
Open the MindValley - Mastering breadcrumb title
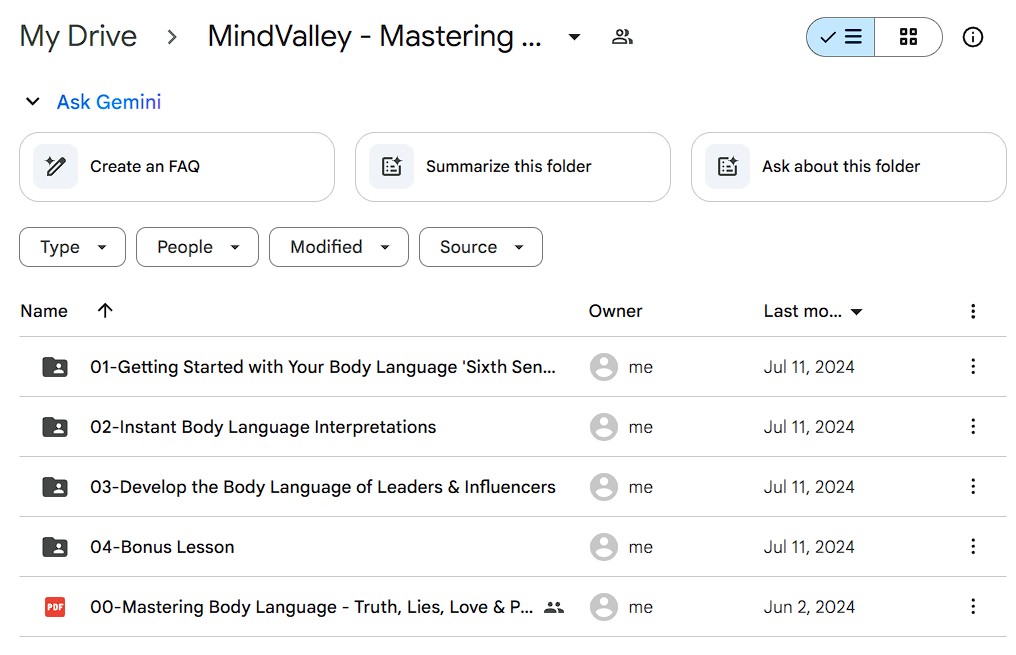(374, 36)
